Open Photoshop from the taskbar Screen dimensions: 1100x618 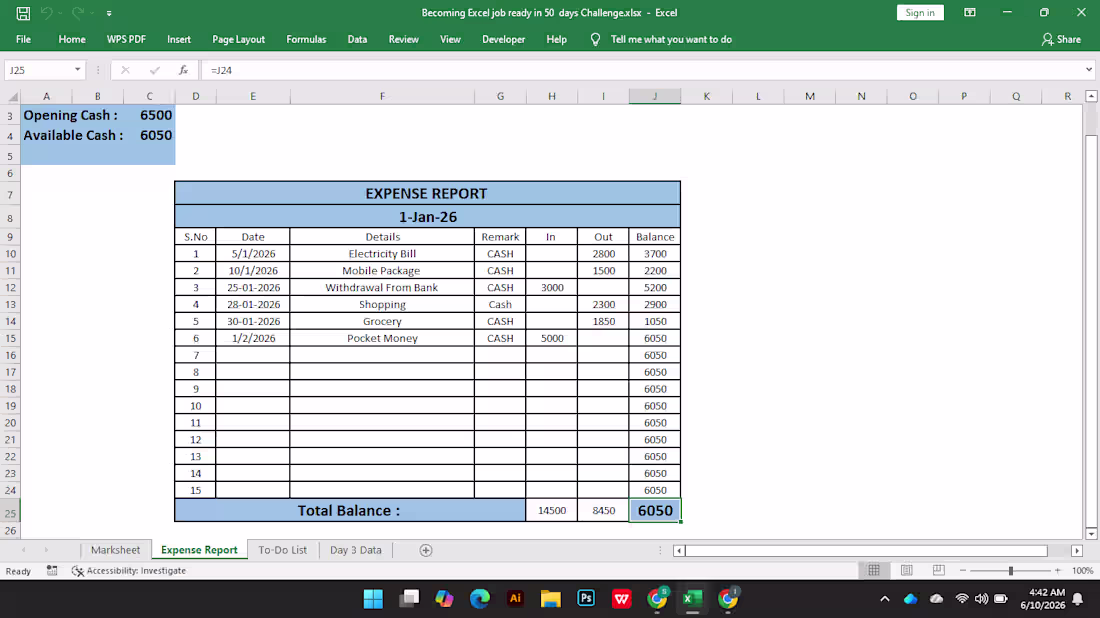pos(586,598)
